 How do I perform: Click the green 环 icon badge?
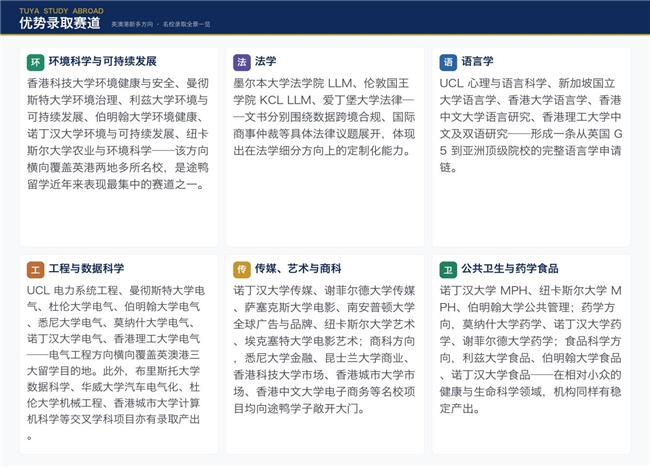click(35, 62)
